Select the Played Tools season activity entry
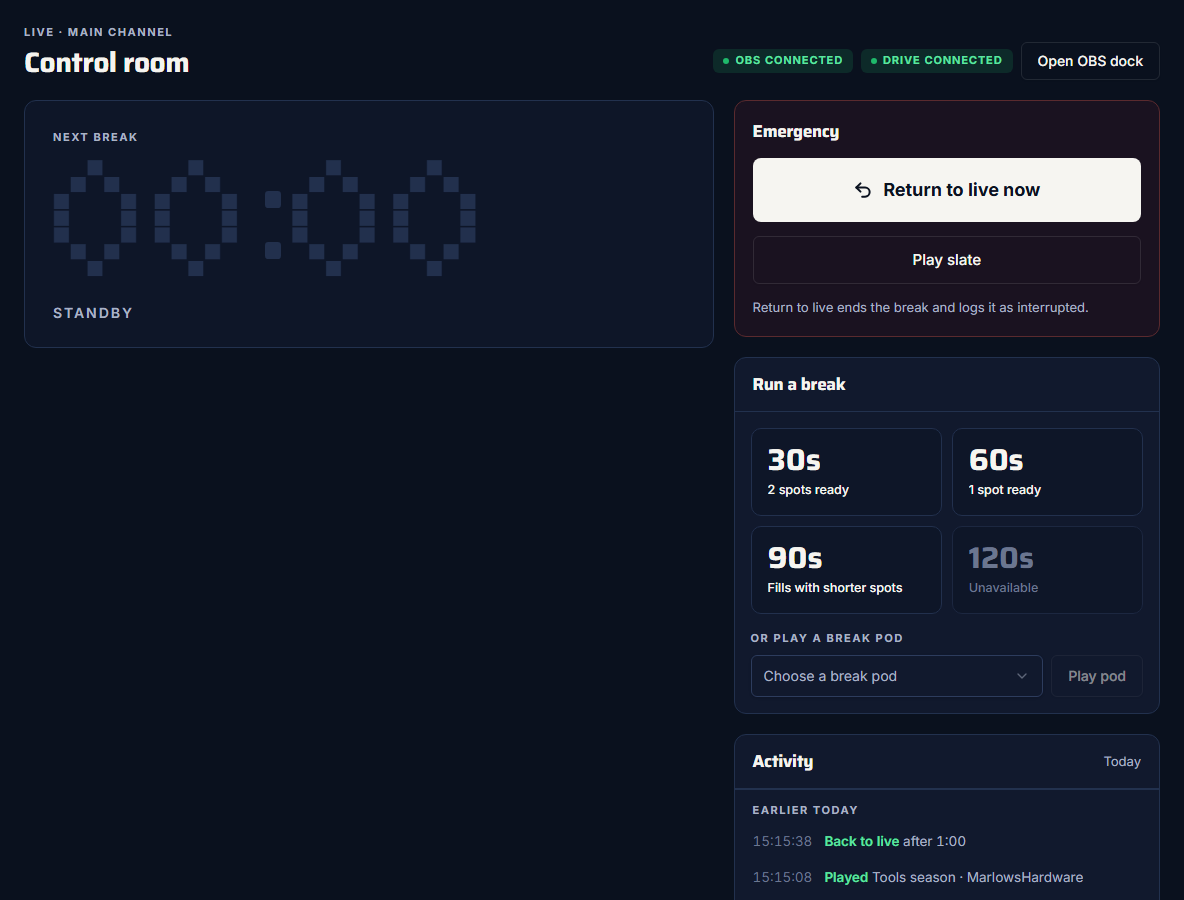Viewport: 1184px width, 900px height. coord(946,877)
